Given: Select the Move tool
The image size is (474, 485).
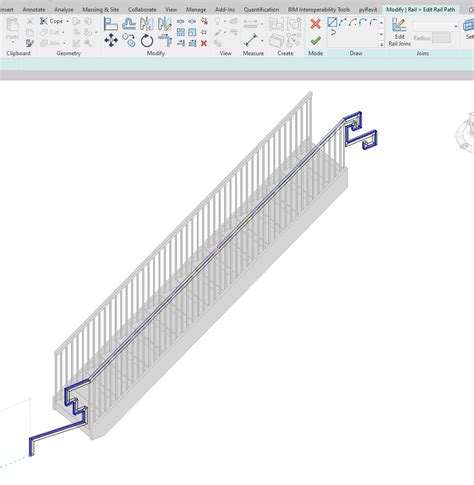Looking at the screenshot, I should 111,41.
